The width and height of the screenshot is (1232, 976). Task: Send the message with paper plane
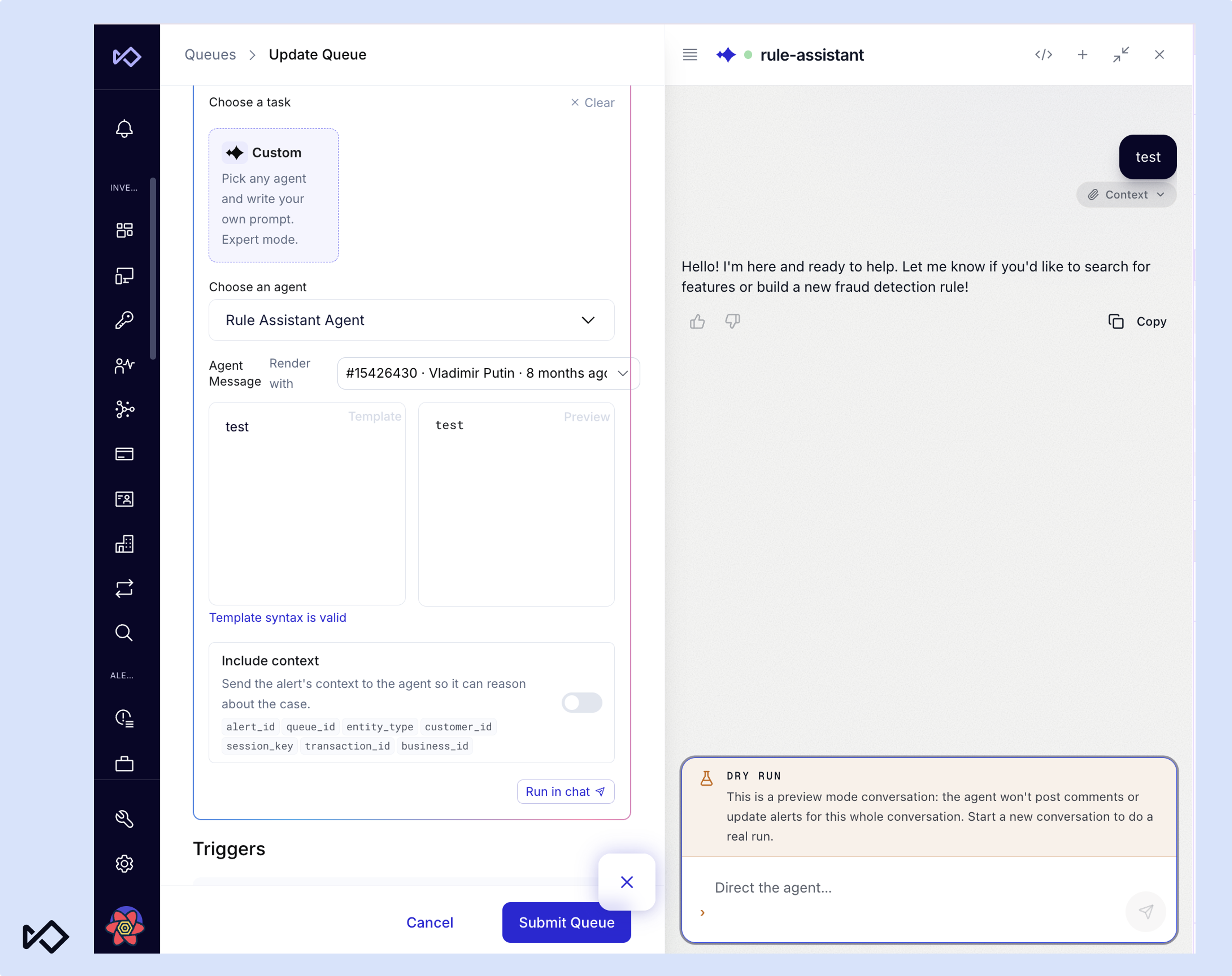[1145, 911]
